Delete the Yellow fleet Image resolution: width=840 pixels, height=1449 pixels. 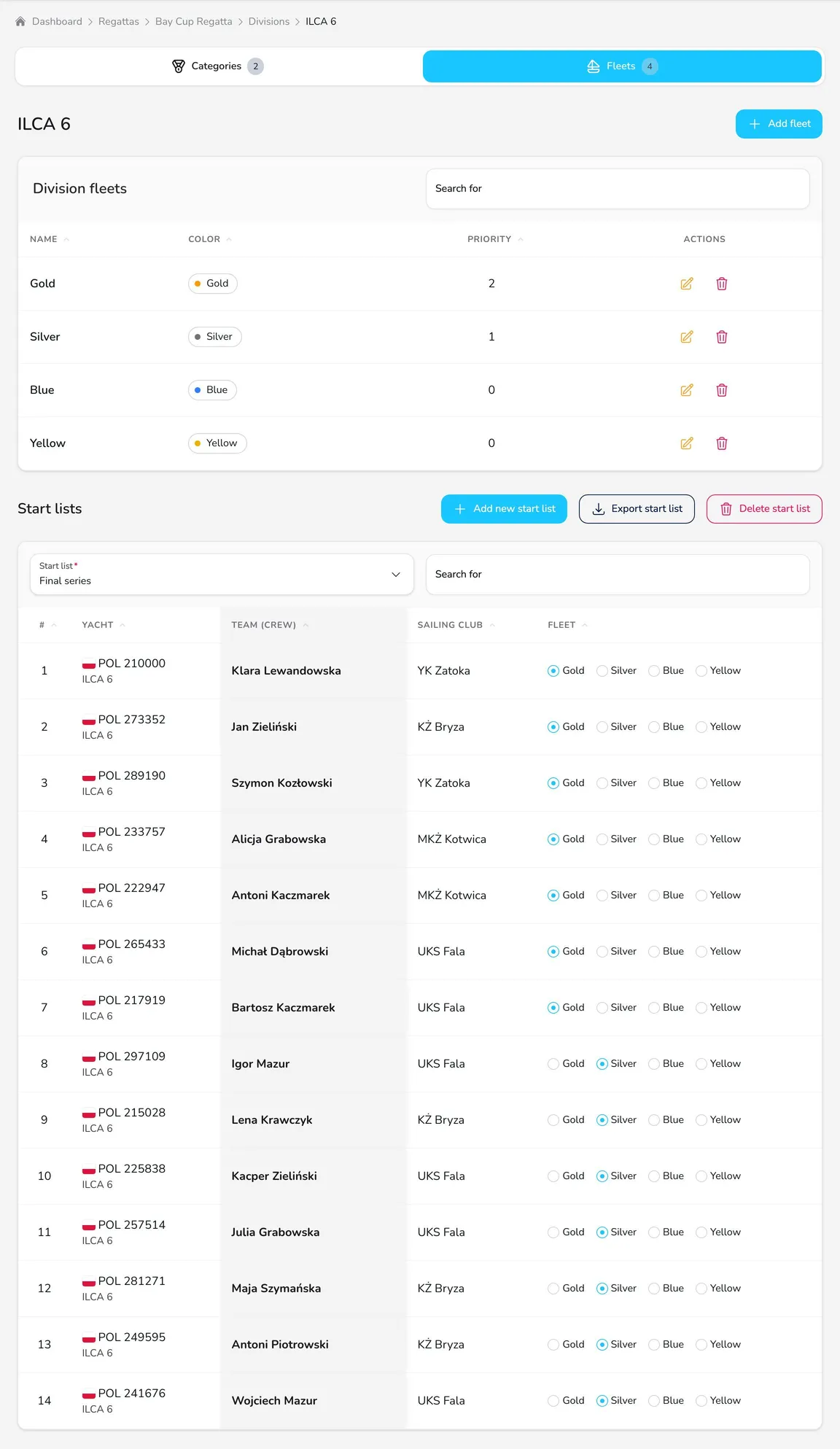coord(722,443)
